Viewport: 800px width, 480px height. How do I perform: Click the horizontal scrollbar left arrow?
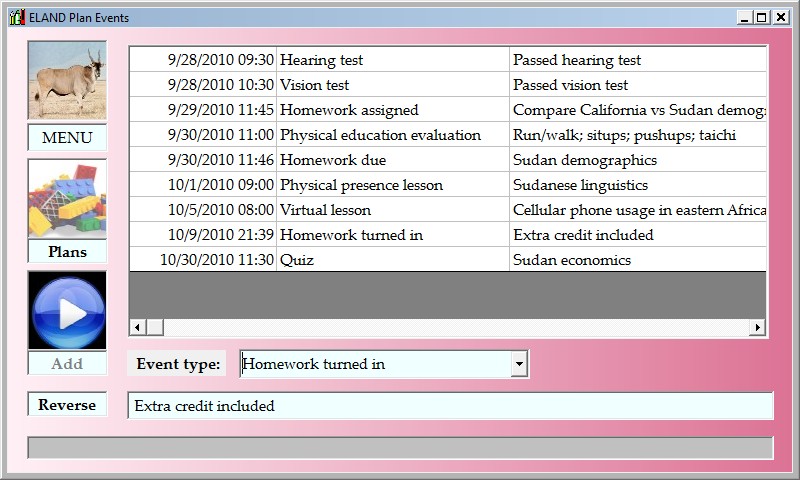pyautogui.click(x=138, y=327)
